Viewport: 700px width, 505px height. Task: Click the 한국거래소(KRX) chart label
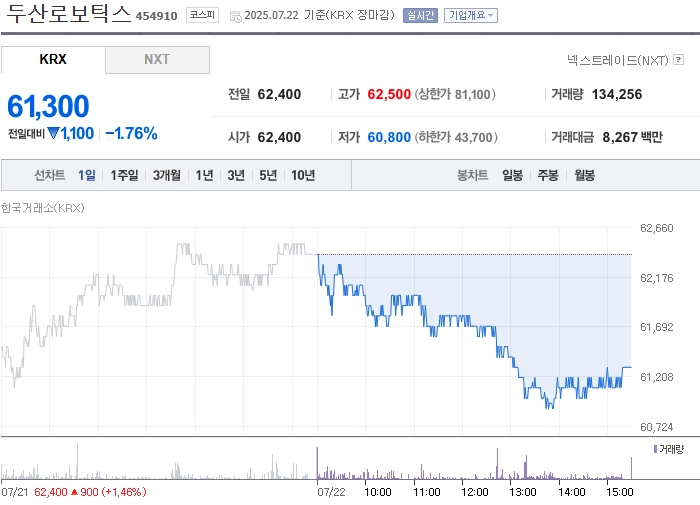[x=42, y=208]
